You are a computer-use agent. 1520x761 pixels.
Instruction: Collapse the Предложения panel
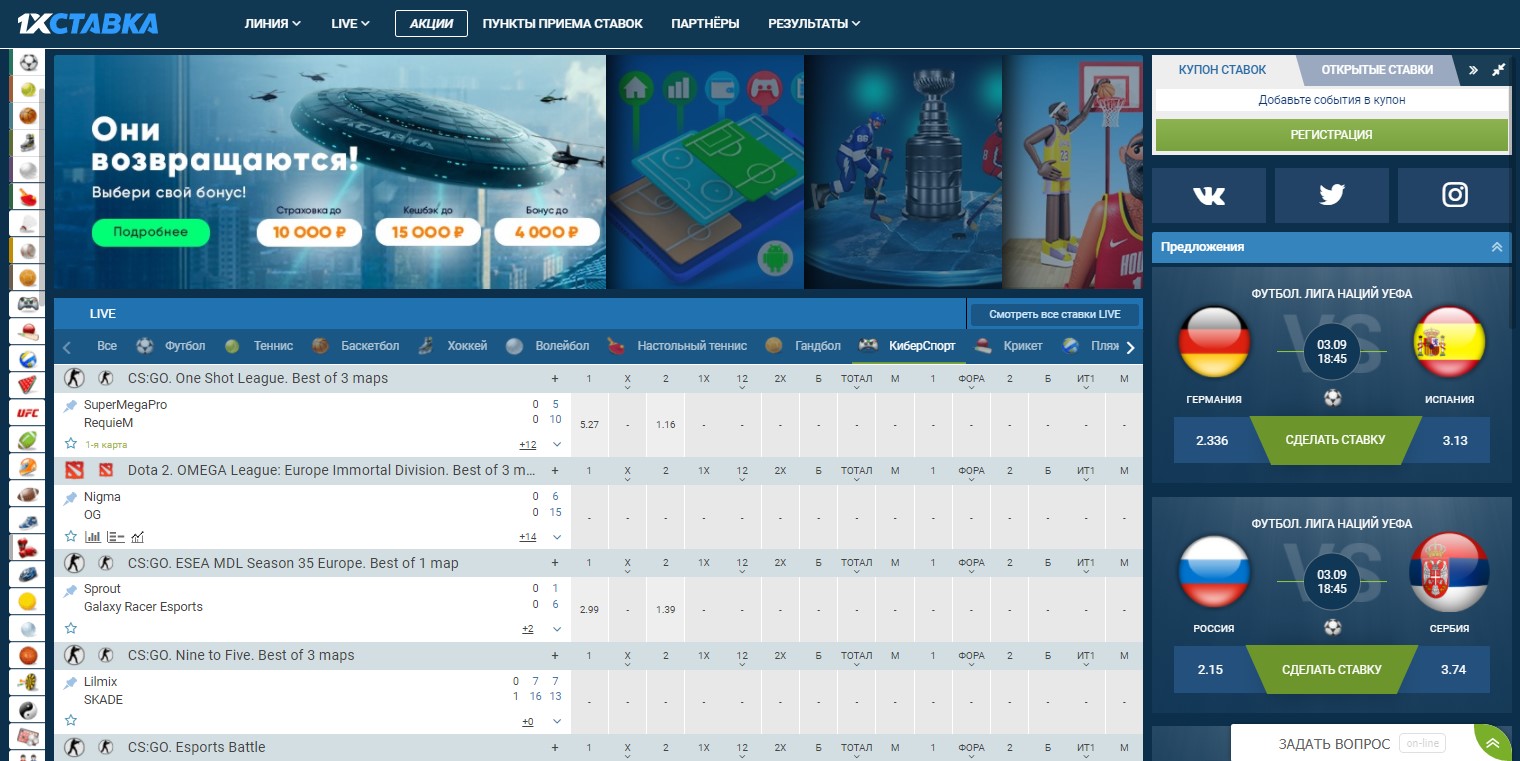pos(1497,247)
